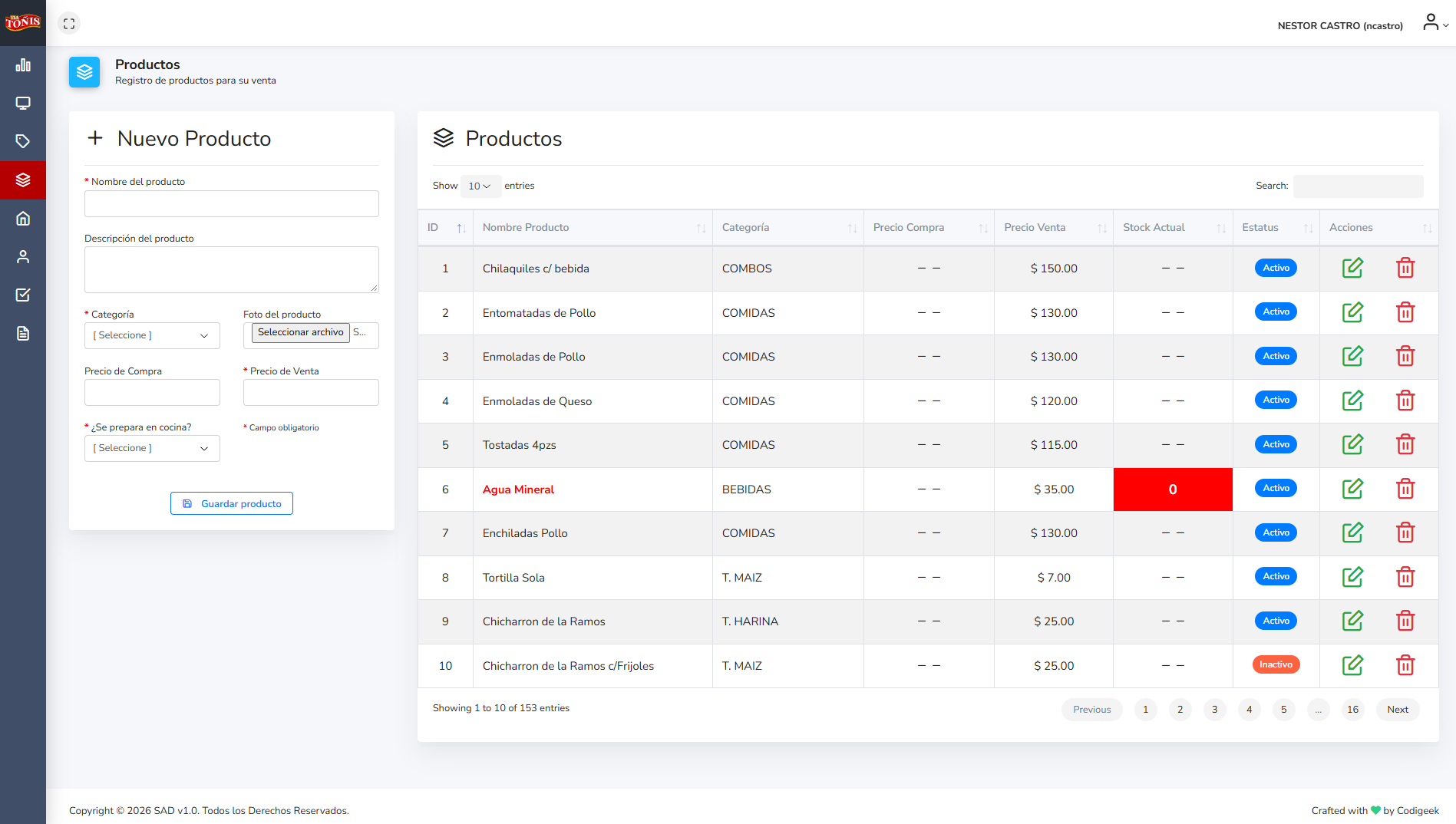
Task: Click the Previous pagination button
Action: pyautogui.click(x=1092, y=710)
